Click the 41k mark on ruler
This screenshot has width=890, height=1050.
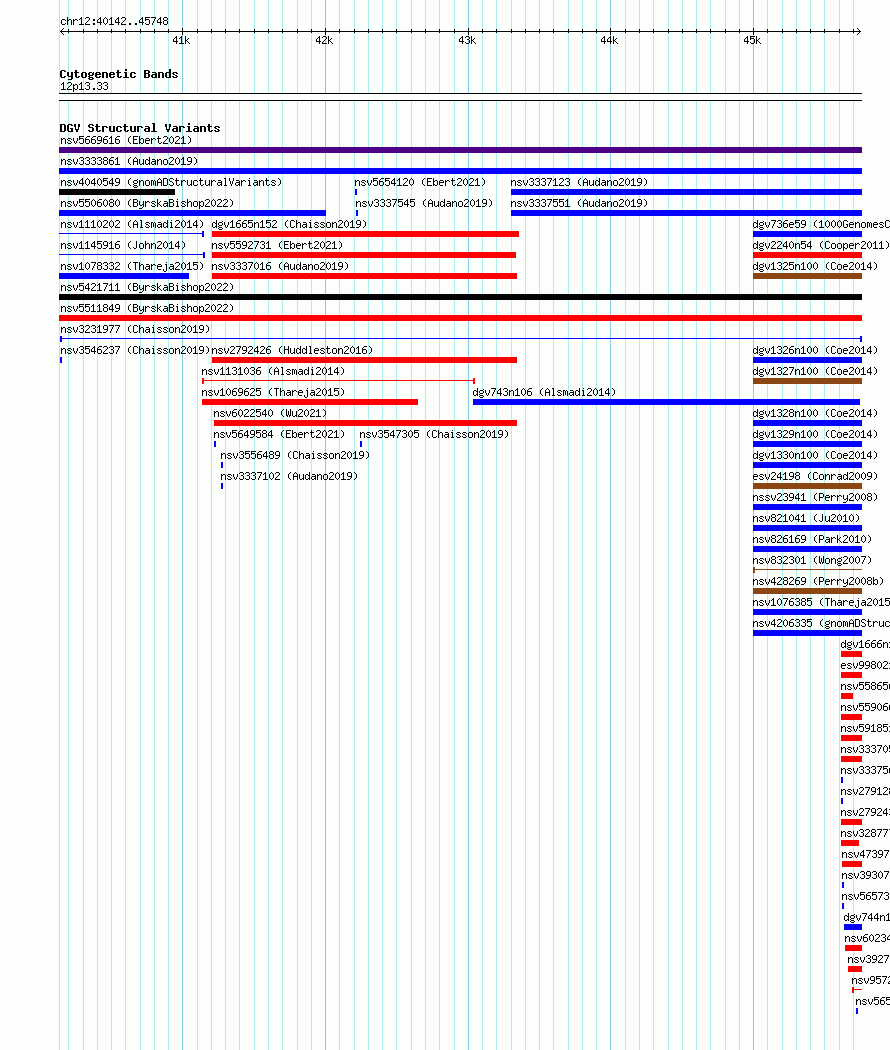pos(181,40)
